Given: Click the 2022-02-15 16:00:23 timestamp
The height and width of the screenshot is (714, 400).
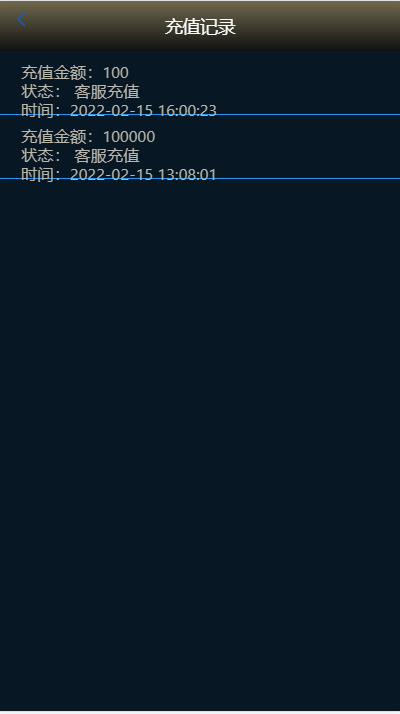Looking at the screenshot, I should pos(143,110).
